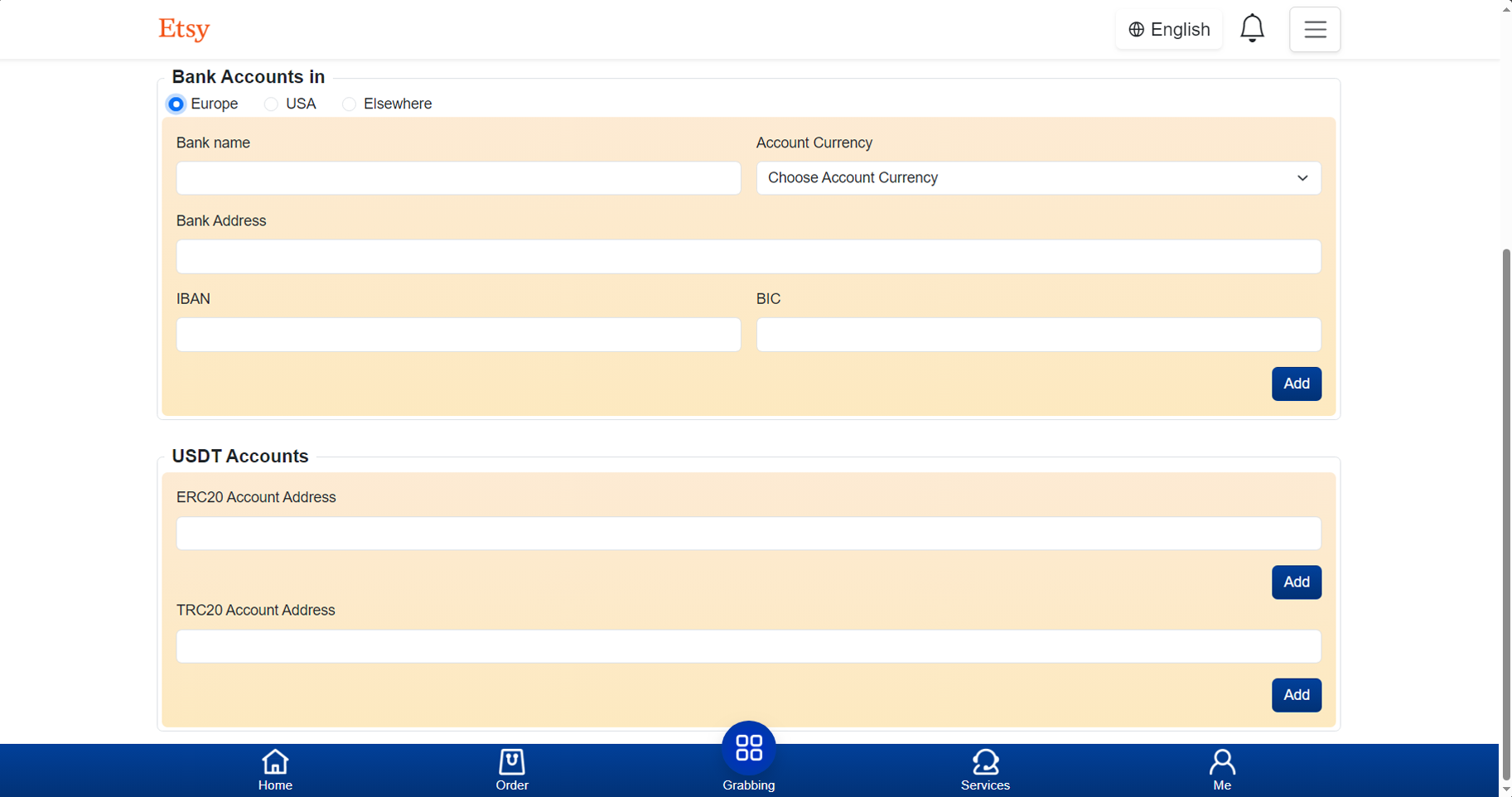Focus the IBAN input field
1512x797 pixels.
pyautogui.click(x=458, y=335)
